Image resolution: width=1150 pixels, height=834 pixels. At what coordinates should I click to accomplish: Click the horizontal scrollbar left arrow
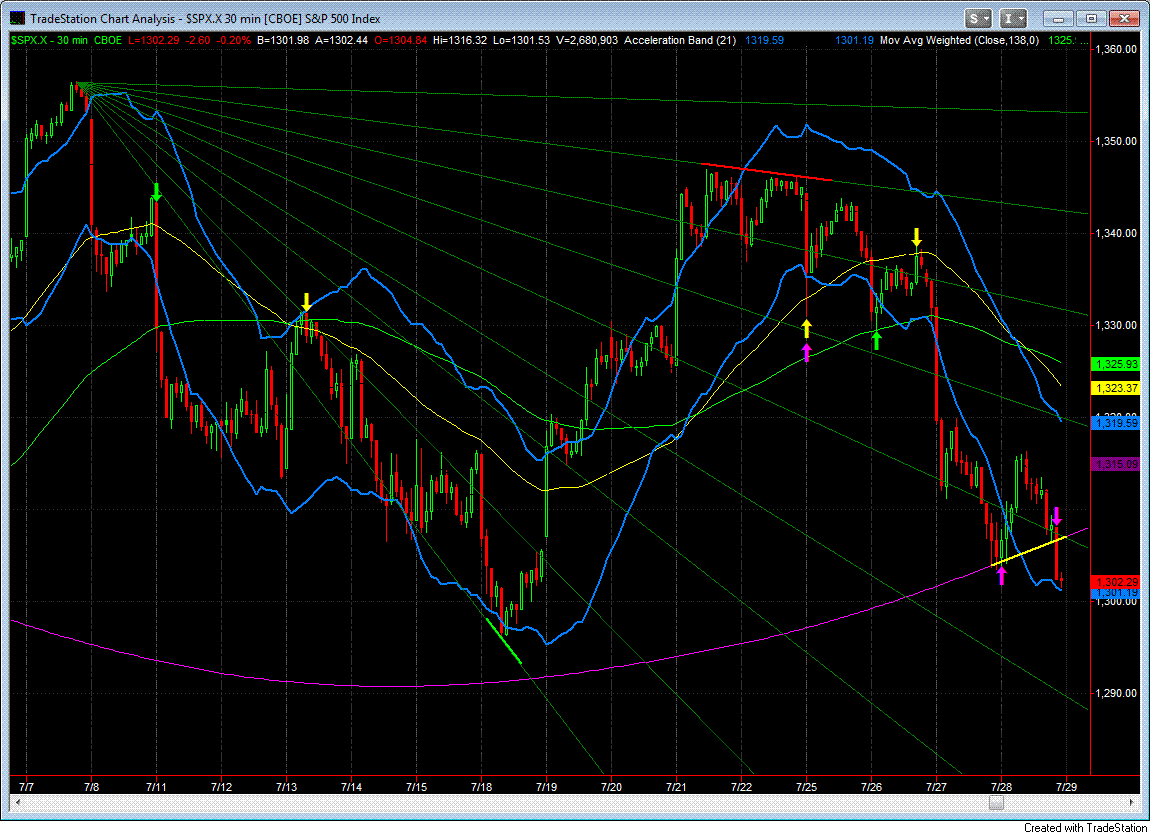click(18, 802)
